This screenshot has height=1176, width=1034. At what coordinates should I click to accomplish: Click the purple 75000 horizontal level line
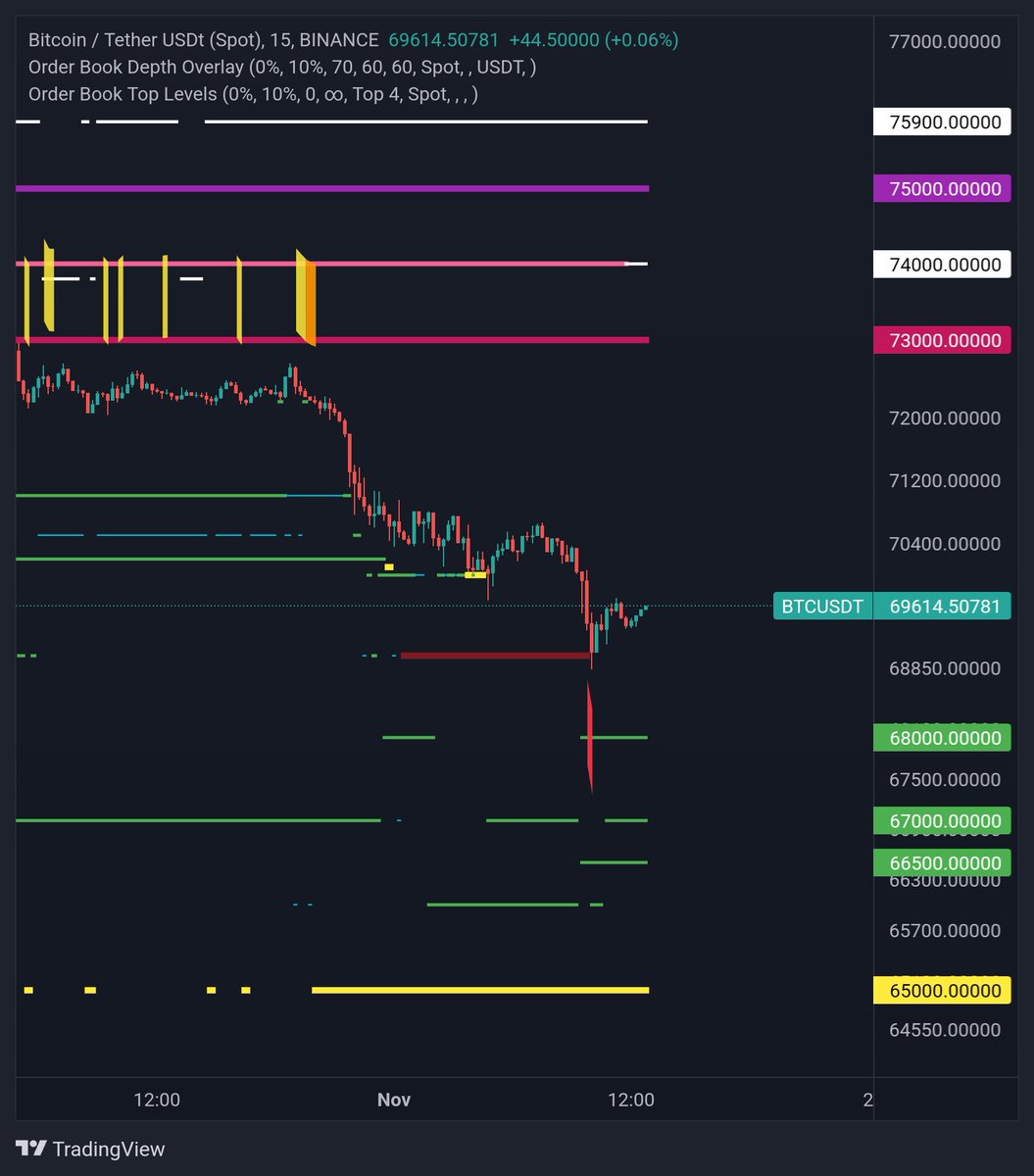pos(332,187)
